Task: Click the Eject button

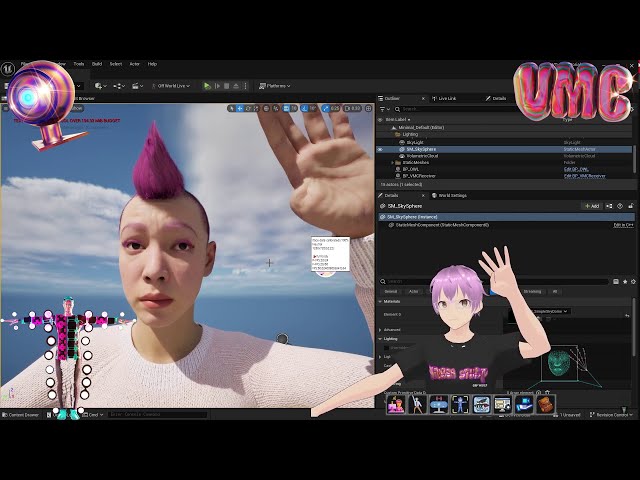Action: [x=236, y=86]
